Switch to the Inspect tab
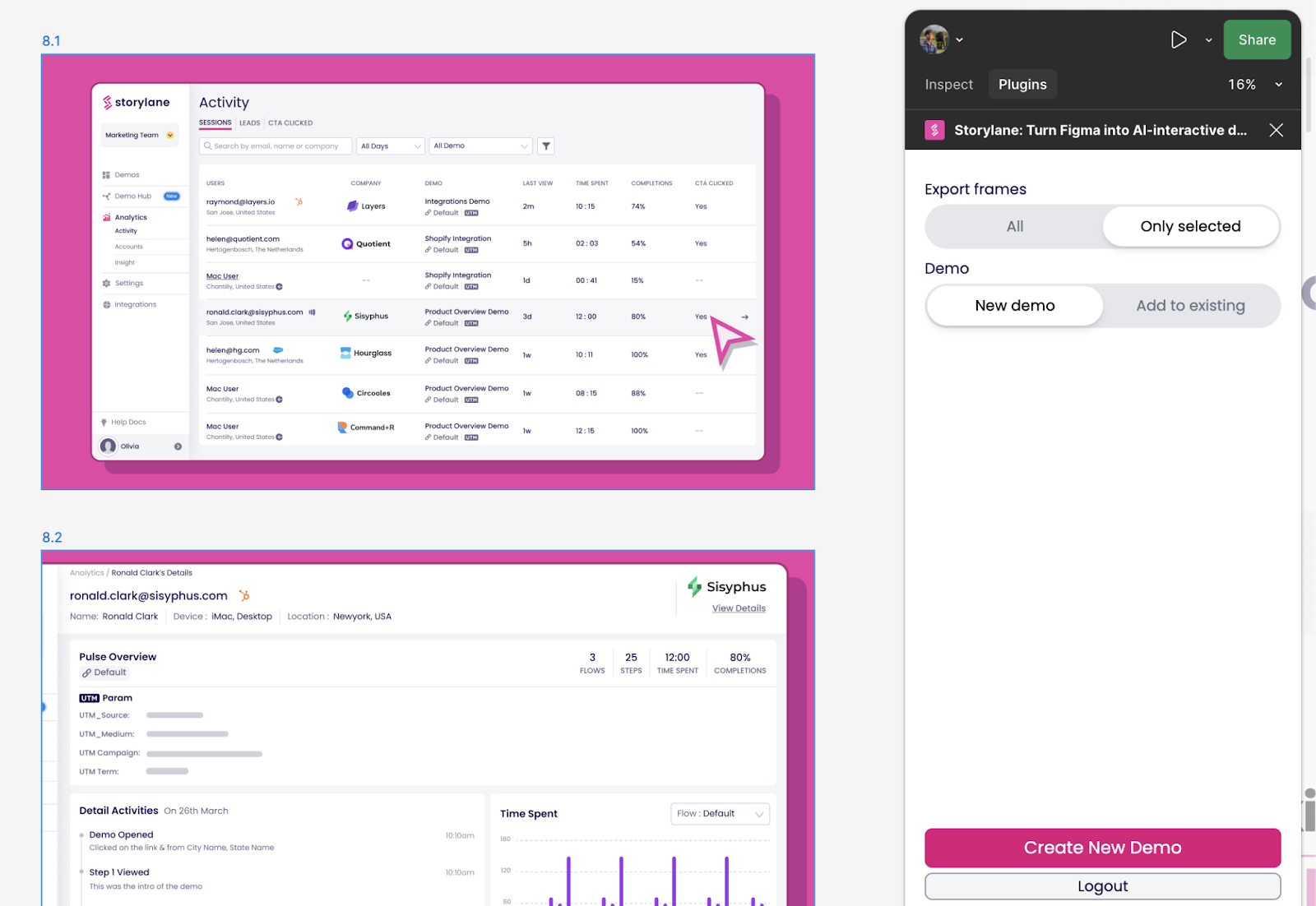 pos(948,85)
